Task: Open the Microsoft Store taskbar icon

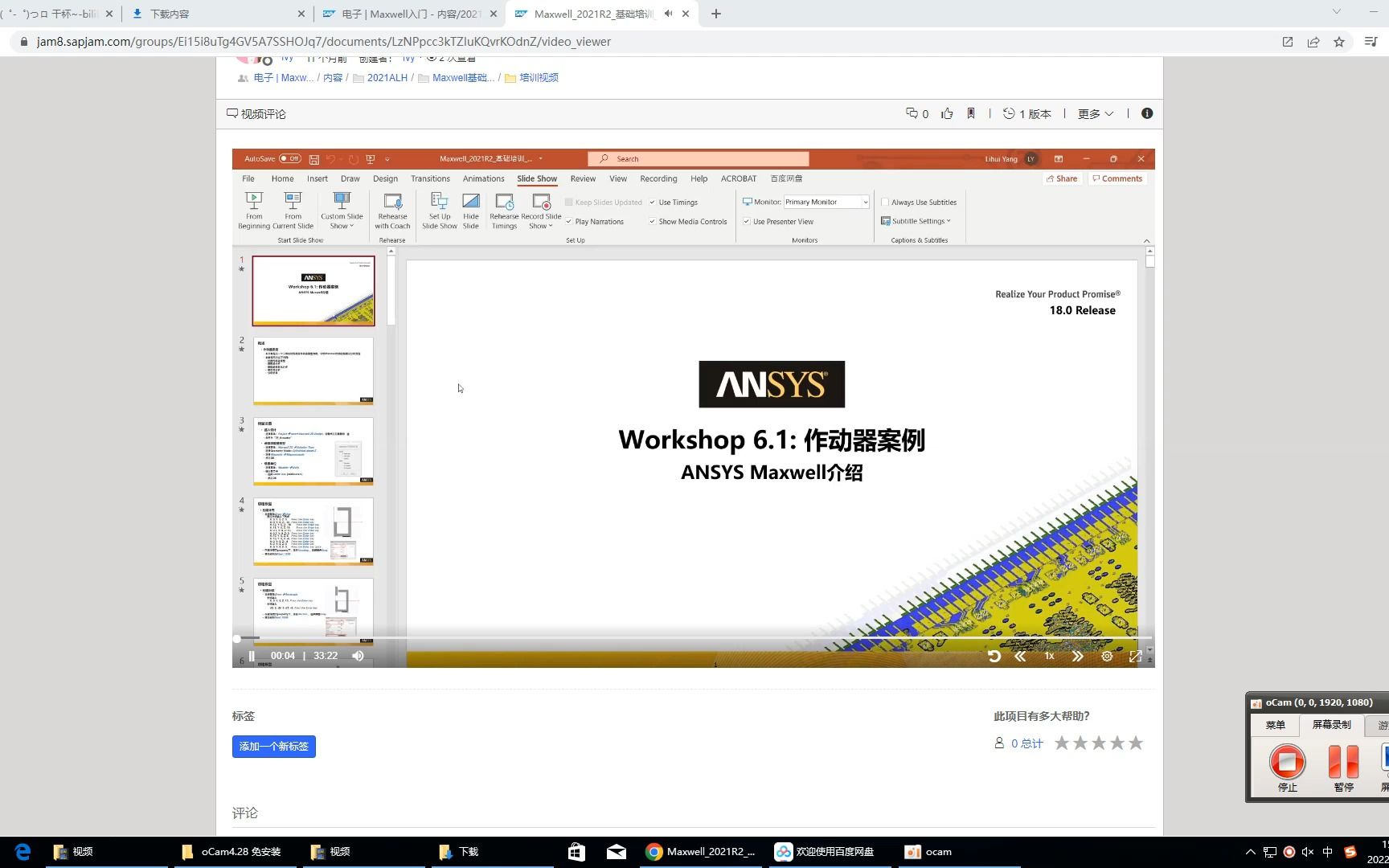Action: pos(576,852)
